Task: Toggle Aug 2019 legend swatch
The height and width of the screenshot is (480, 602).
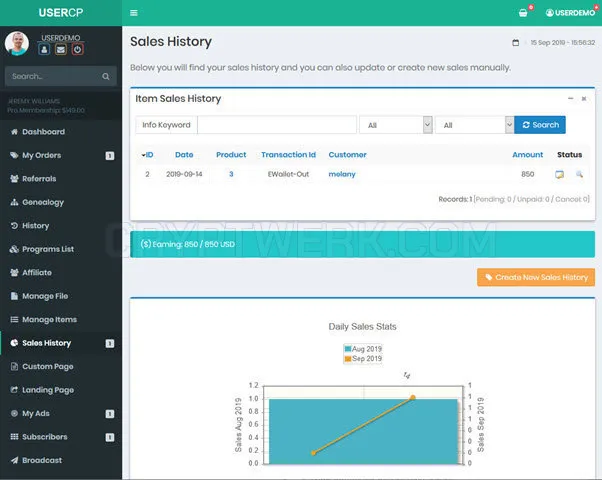Action: tap(348, 349)
